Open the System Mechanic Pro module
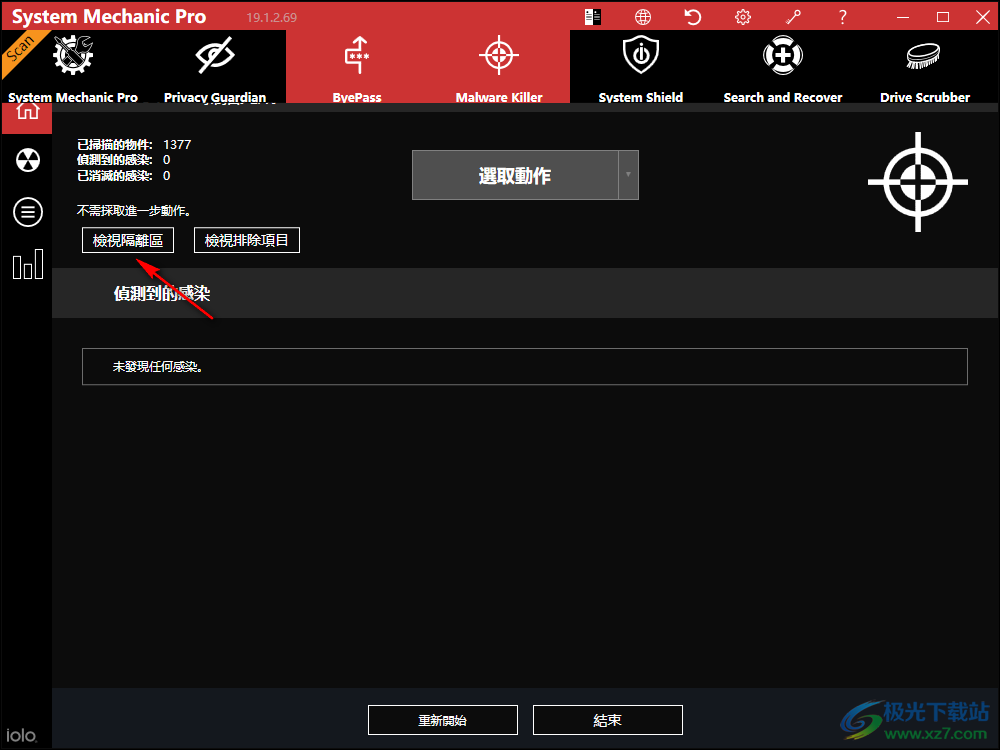This screenshot has width=1000, height=750. [73, 66]
